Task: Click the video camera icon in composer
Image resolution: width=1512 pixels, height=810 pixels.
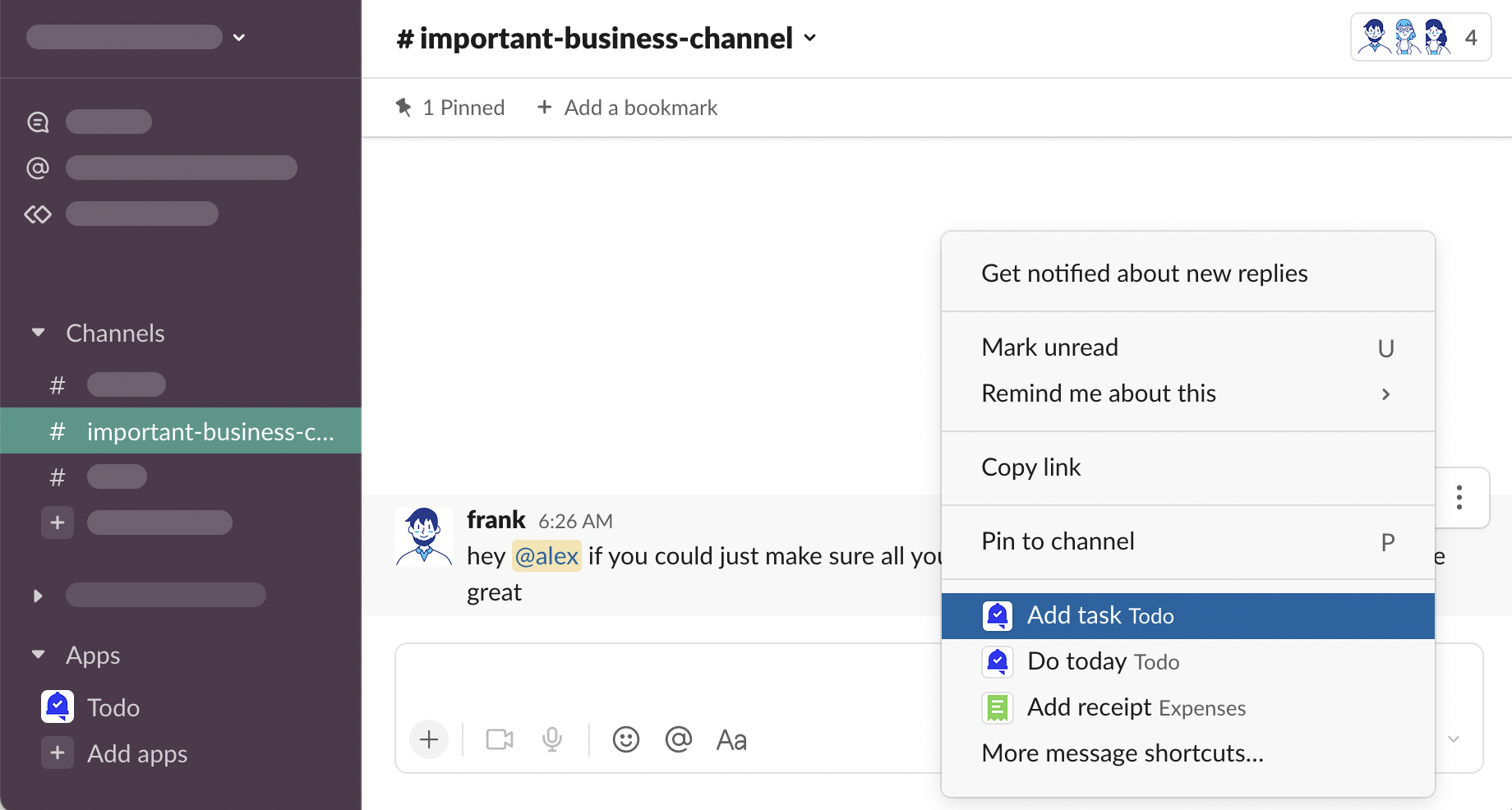Action: 499,739
